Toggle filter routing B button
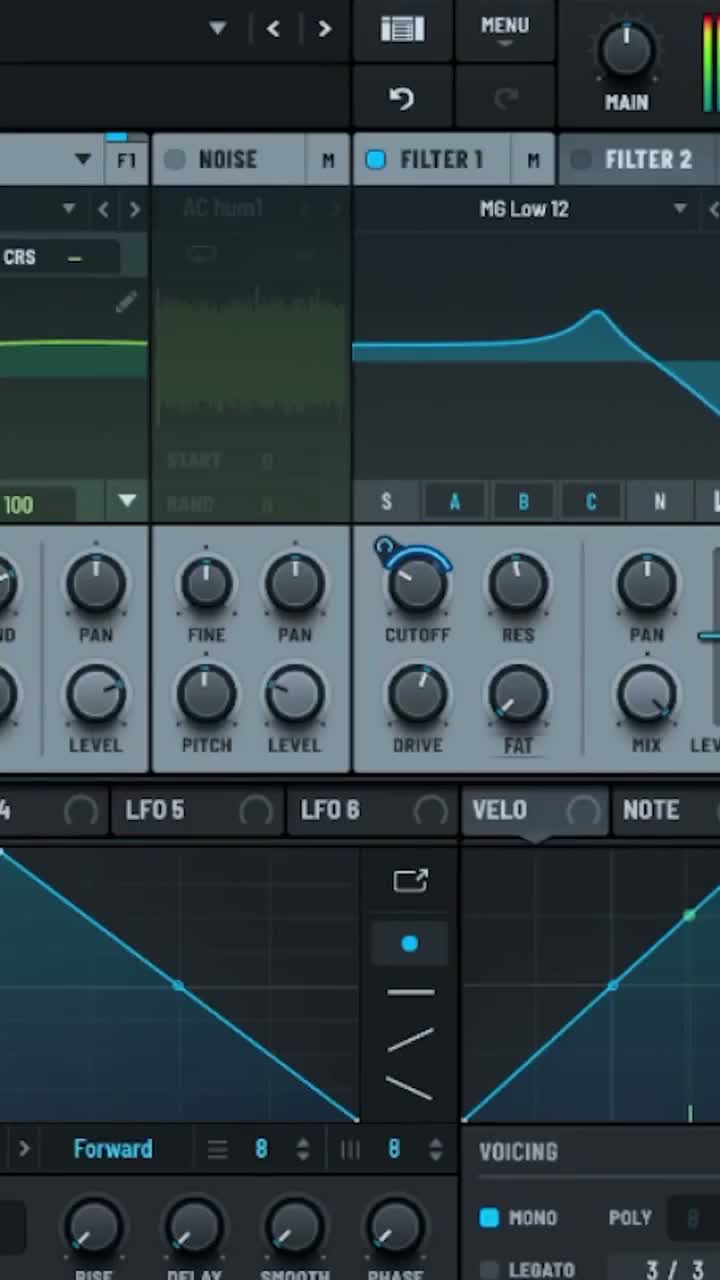This screenshot has height=1280, width=720. tap(523, 502)
